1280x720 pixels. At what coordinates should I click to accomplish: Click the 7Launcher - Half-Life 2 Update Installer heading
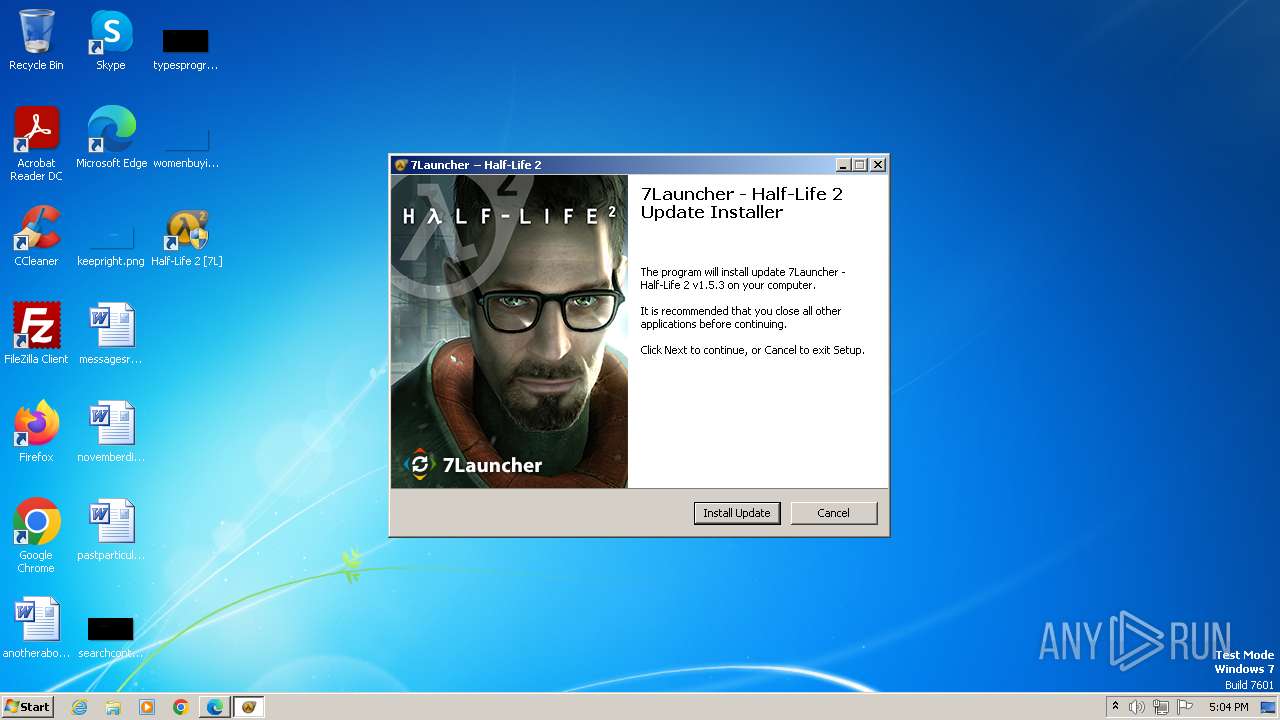tap(742, 203)
